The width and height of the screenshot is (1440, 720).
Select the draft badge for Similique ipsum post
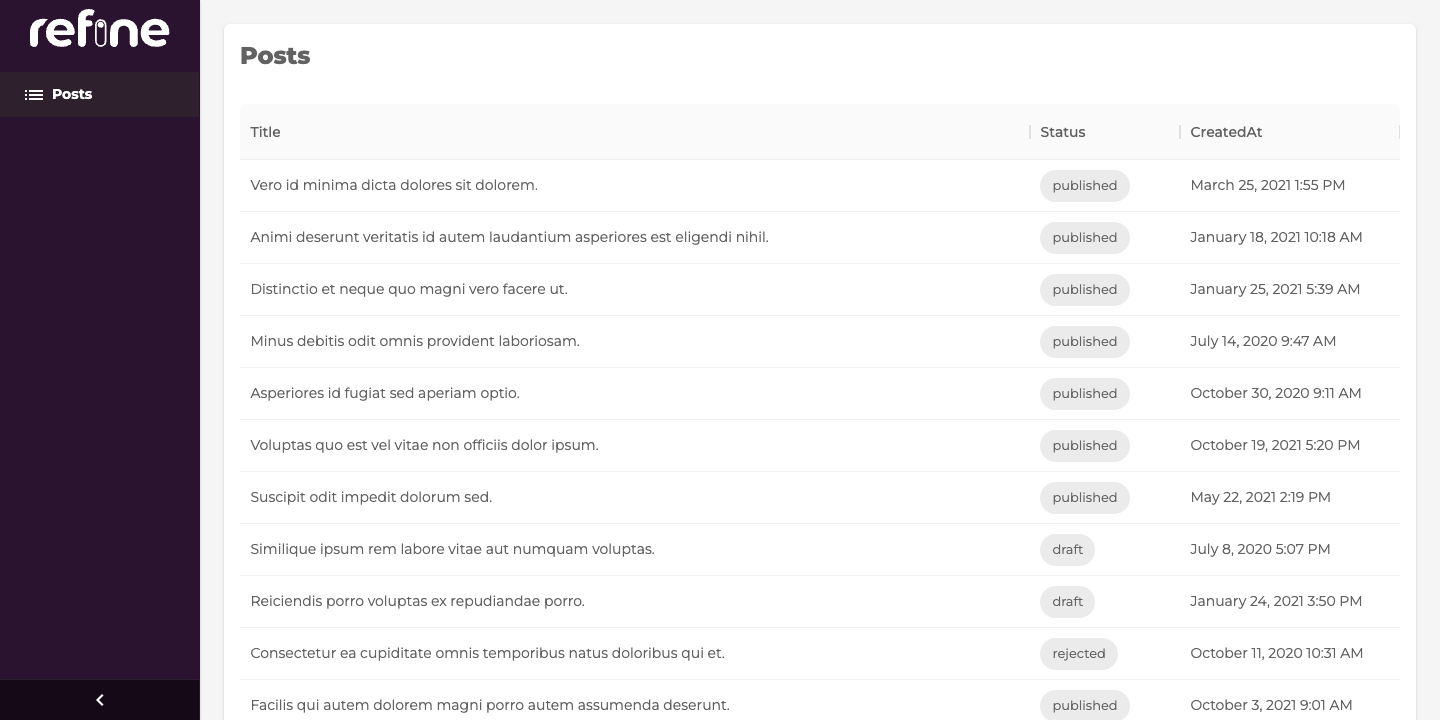[1067, 550]
